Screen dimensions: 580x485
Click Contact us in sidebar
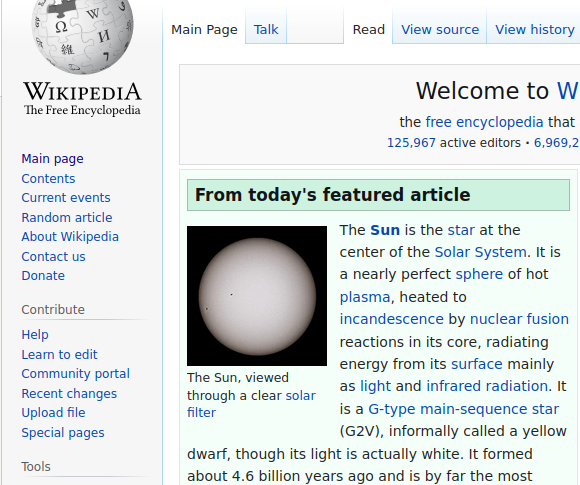pyautogui.click(x=54, y=256)
